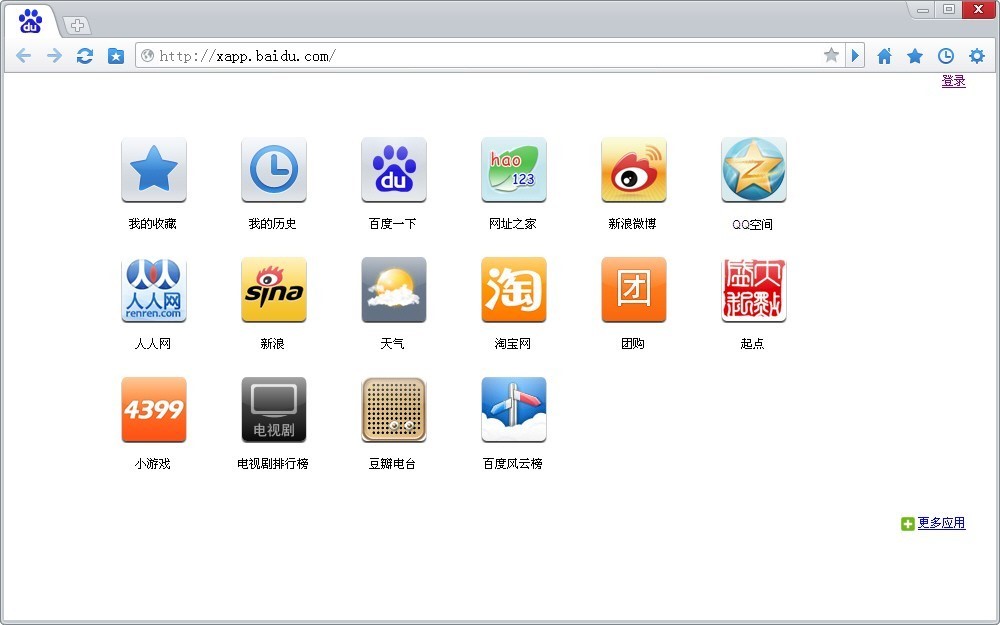Screen dimensions: 1000x625
Task: Reload the page with the refresh icon
Action: pyautogui.click(x=85, y=56)
